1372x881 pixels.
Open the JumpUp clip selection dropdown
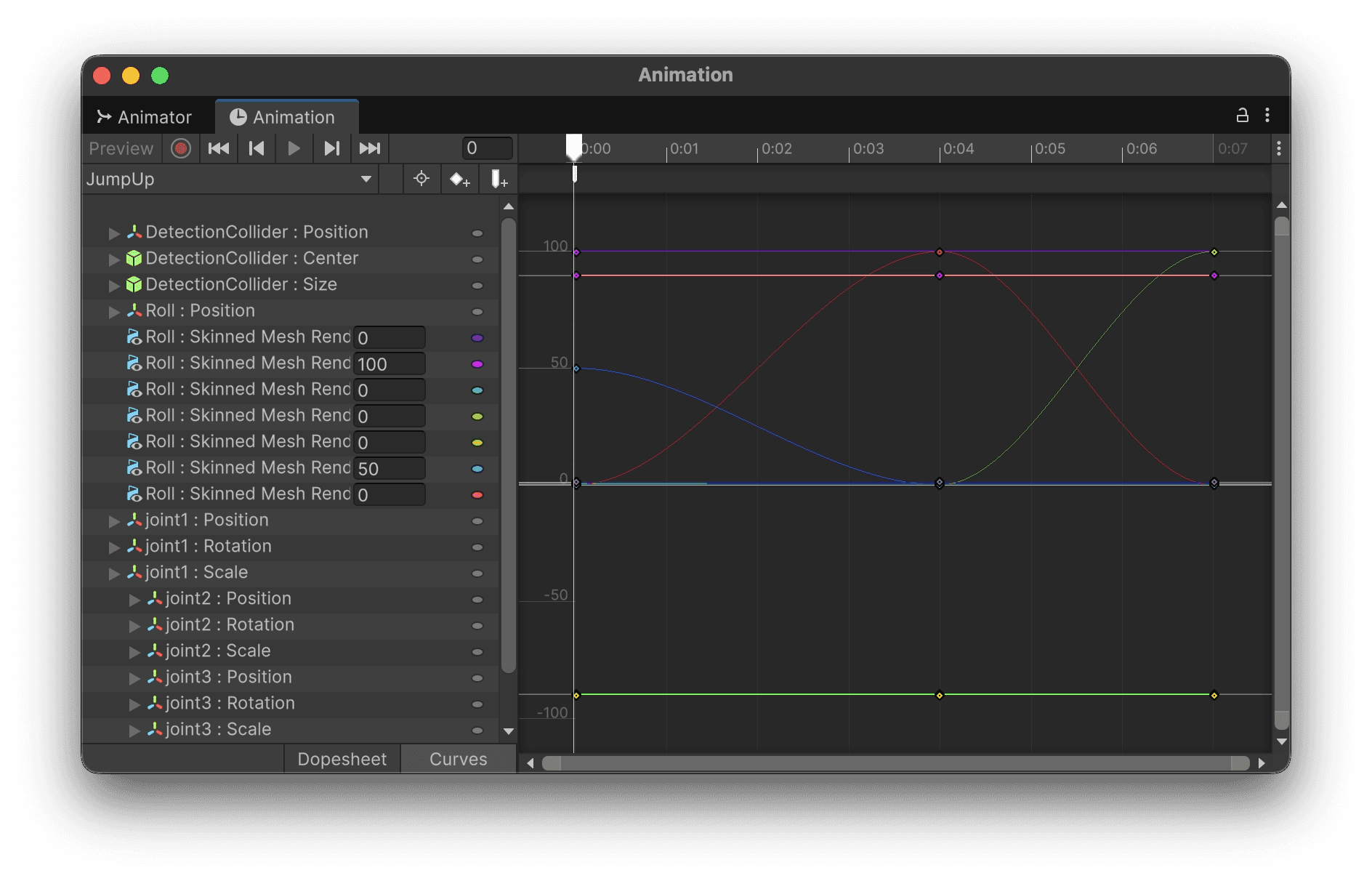[230, 179]
